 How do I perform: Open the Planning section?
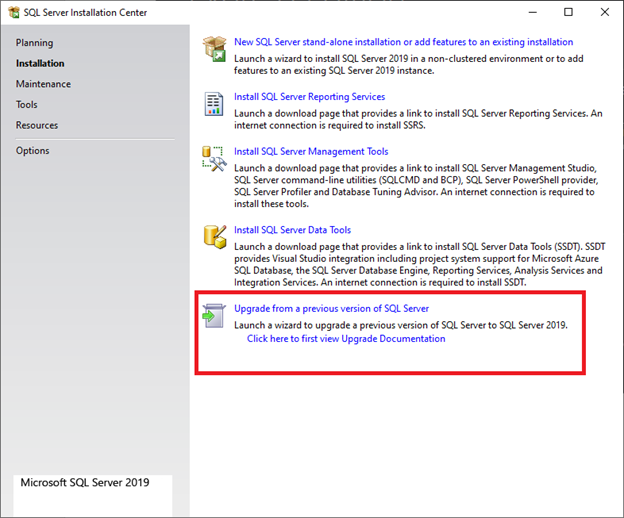coord(34,43)
